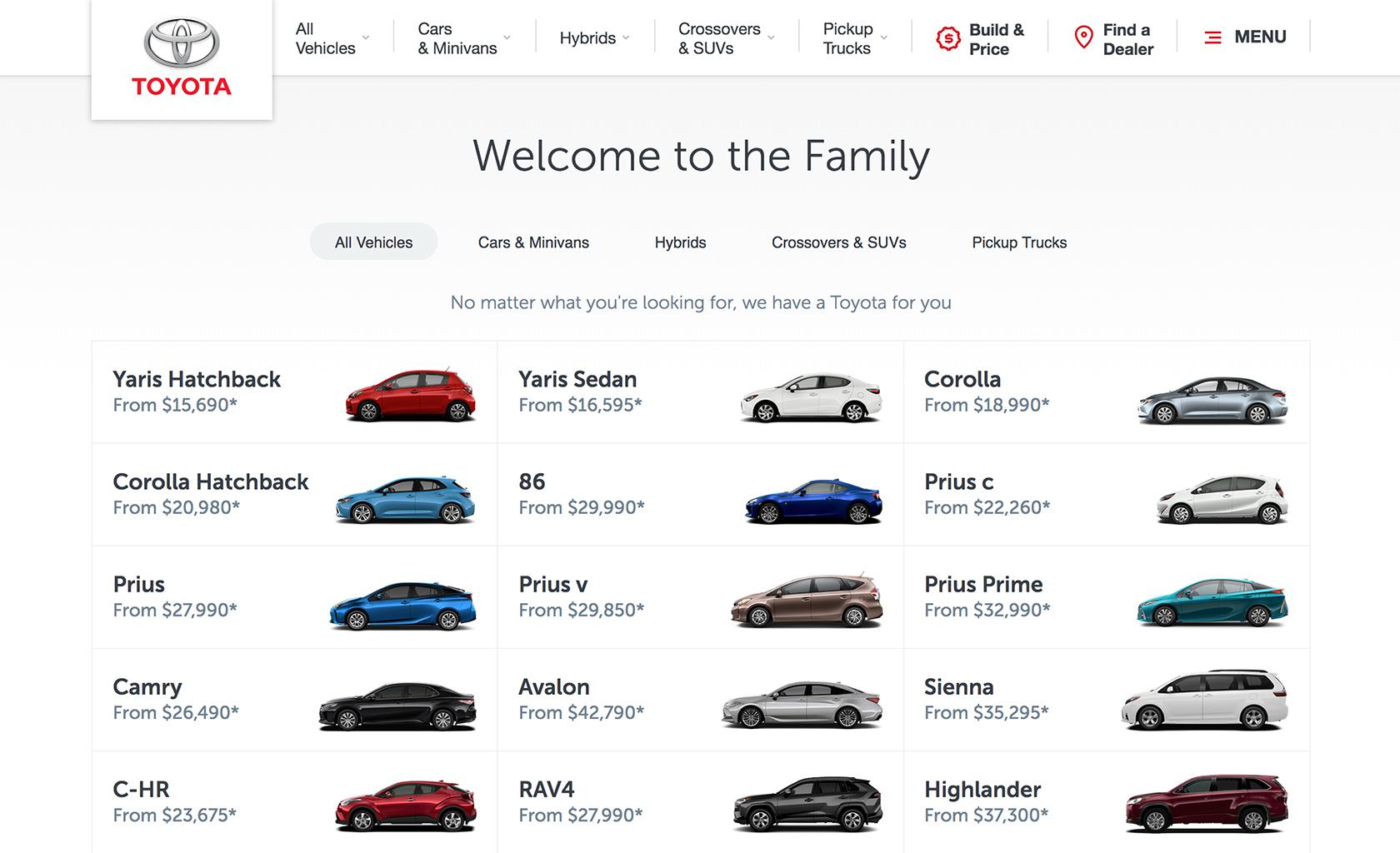Image resolution: width=1400 pixels, height=853 pixels.
Task: Select the white Sienna minivan image
Action: tap(1205, 700)
